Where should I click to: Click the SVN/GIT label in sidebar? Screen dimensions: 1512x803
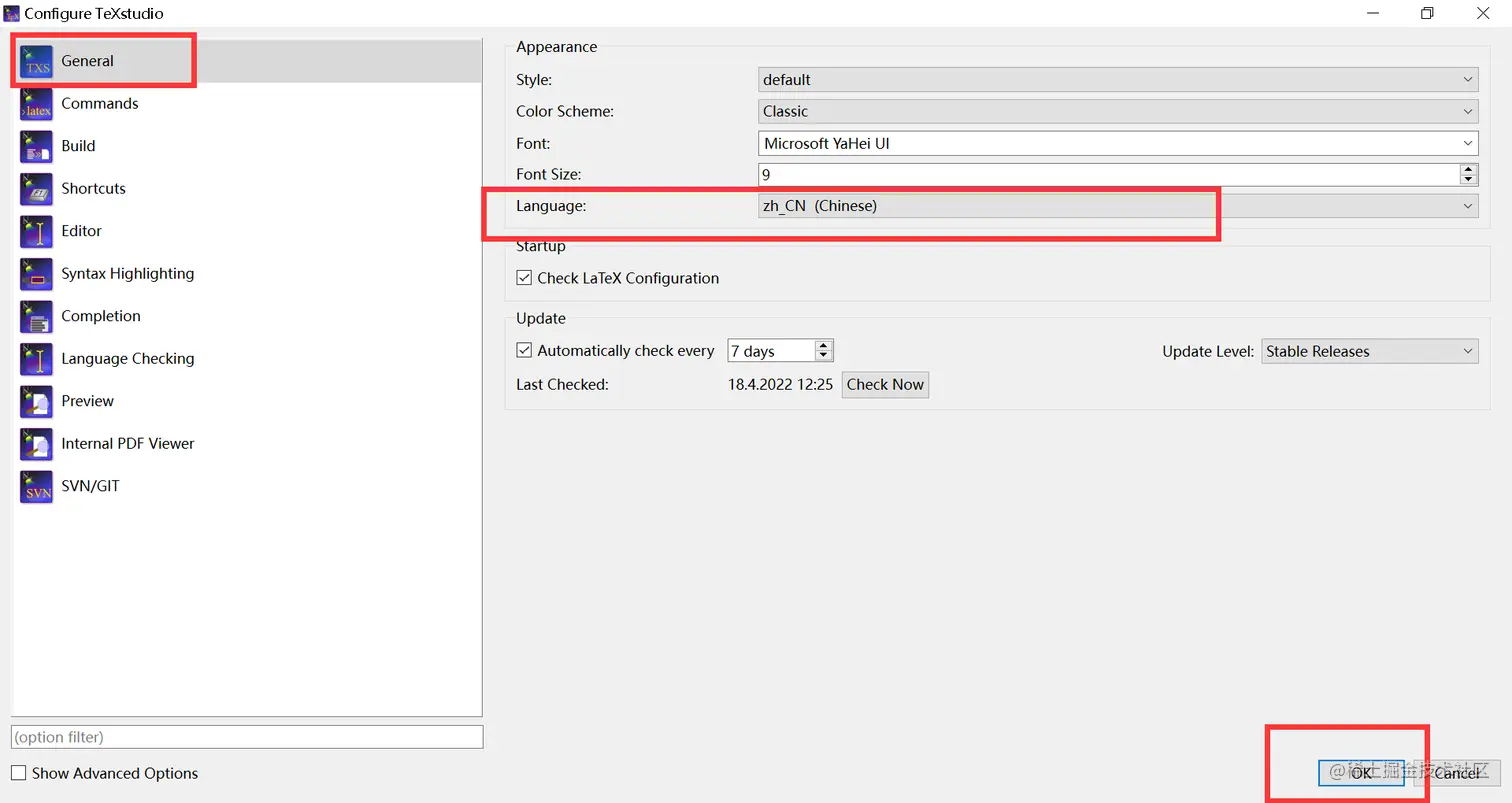[x=90, y=486]
